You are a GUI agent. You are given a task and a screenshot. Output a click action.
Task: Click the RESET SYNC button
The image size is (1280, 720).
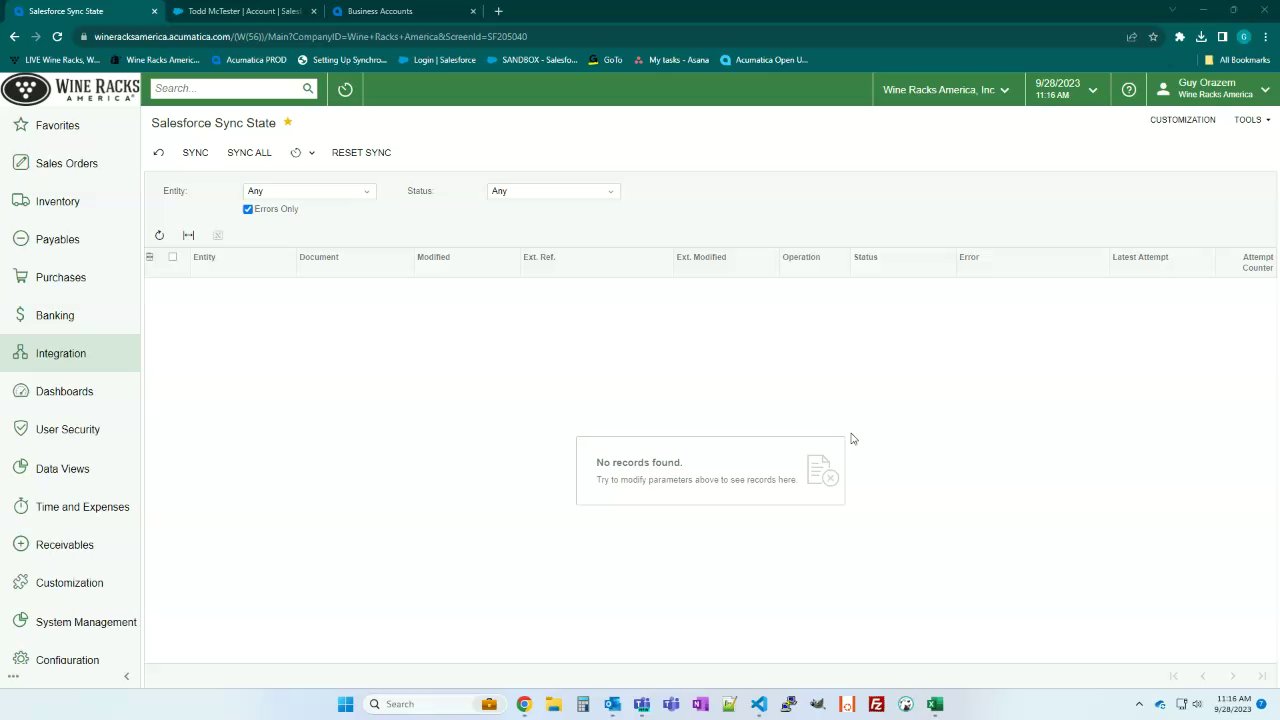click(361, 153)
